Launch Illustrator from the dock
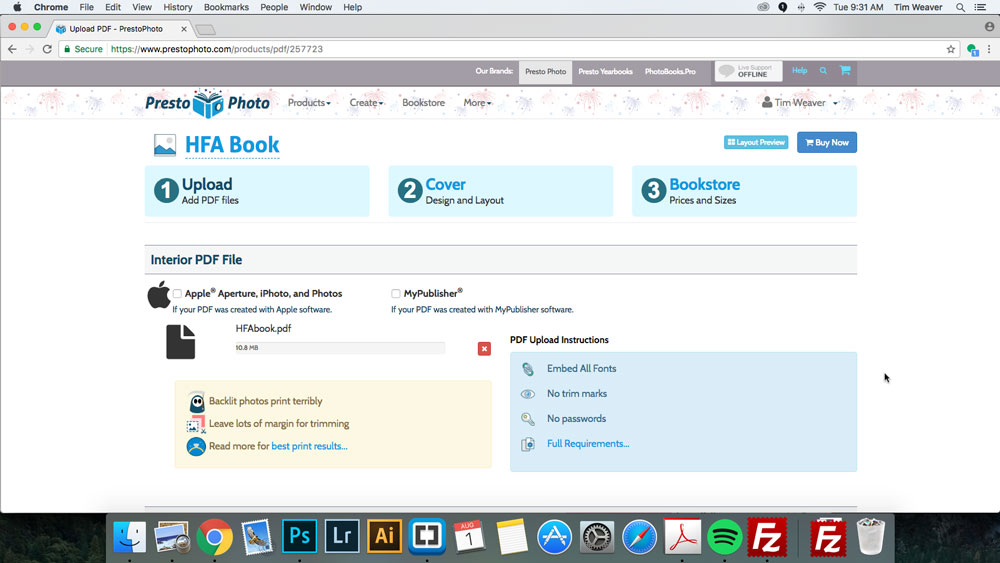 tap(385, 536)
